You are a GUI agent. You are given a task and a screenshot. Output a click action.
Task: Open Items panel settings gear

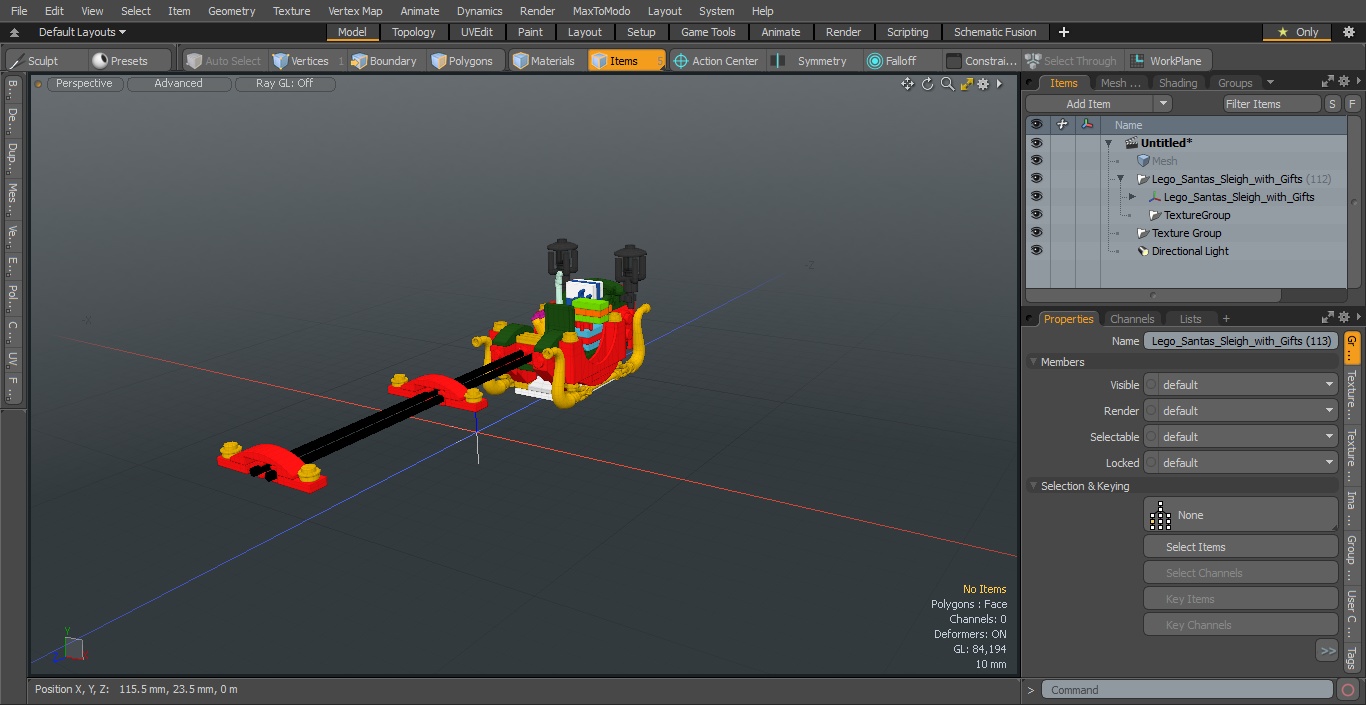click(x=1343, y=82)
